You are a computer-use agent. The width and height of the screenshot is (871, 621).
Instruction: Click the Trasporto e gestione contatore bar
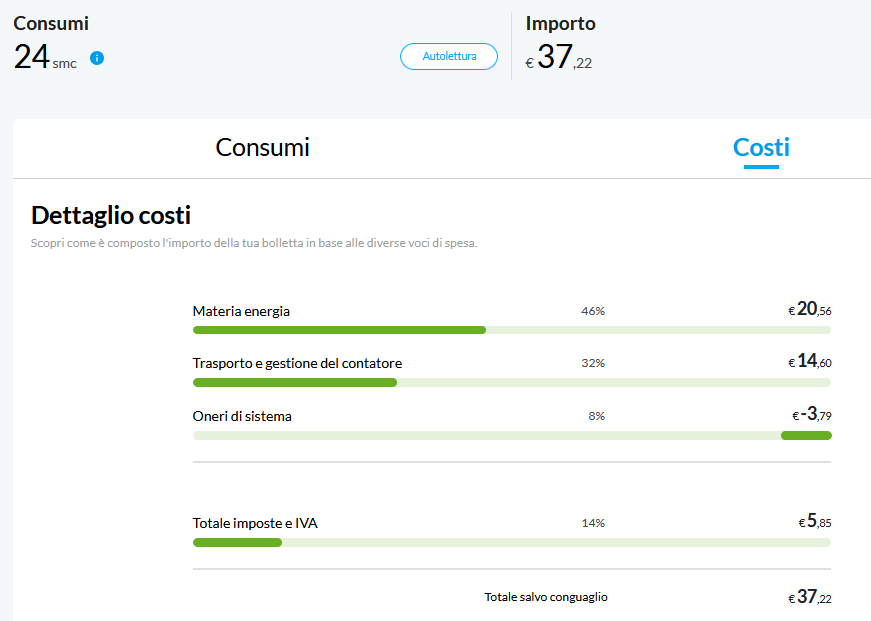pos(511,382)
